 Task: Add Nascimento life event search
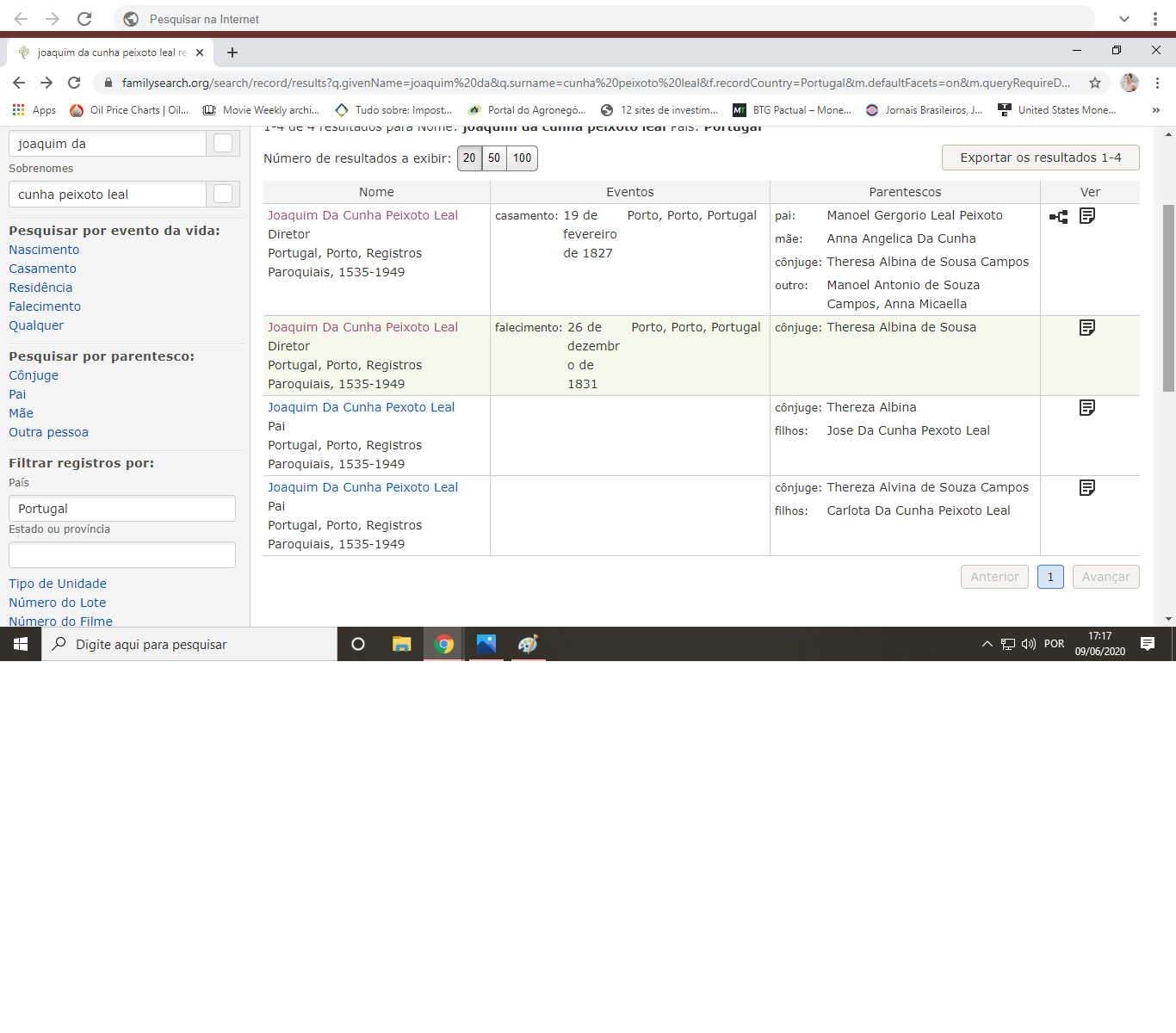[44, 250]
